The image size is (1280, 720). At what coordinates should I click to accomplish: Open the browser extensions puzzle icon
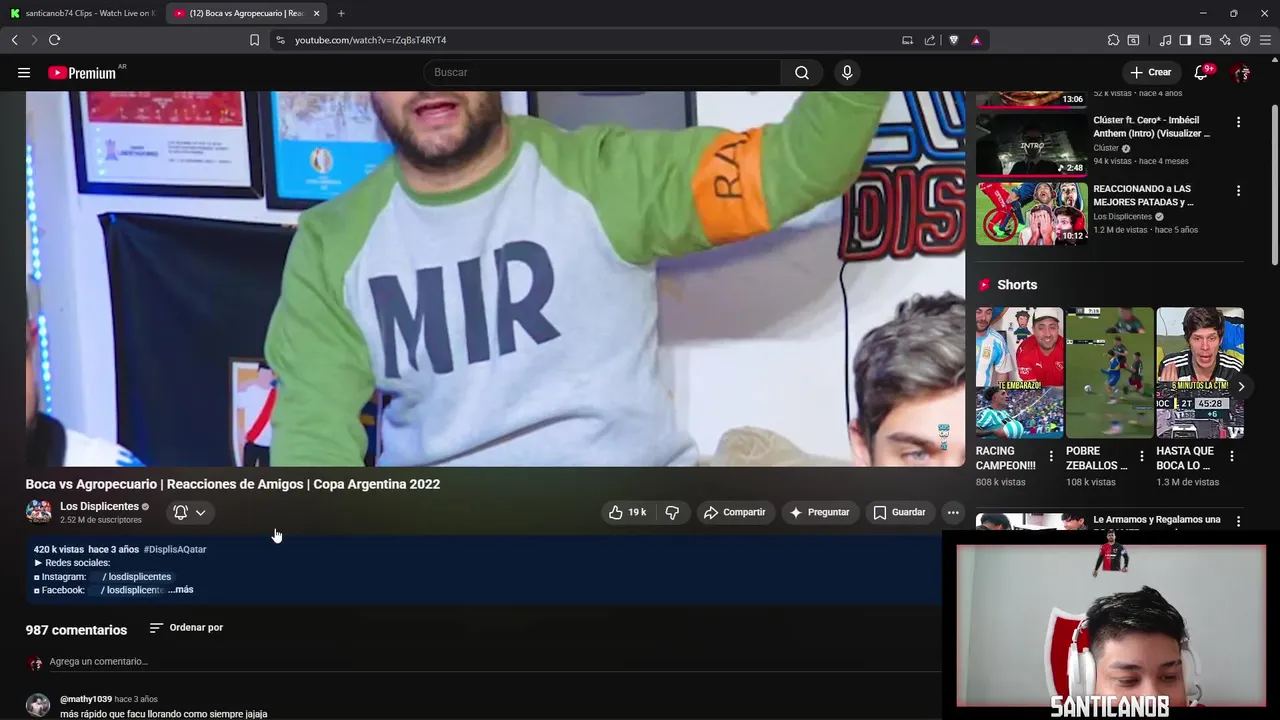coord(1113,40)
